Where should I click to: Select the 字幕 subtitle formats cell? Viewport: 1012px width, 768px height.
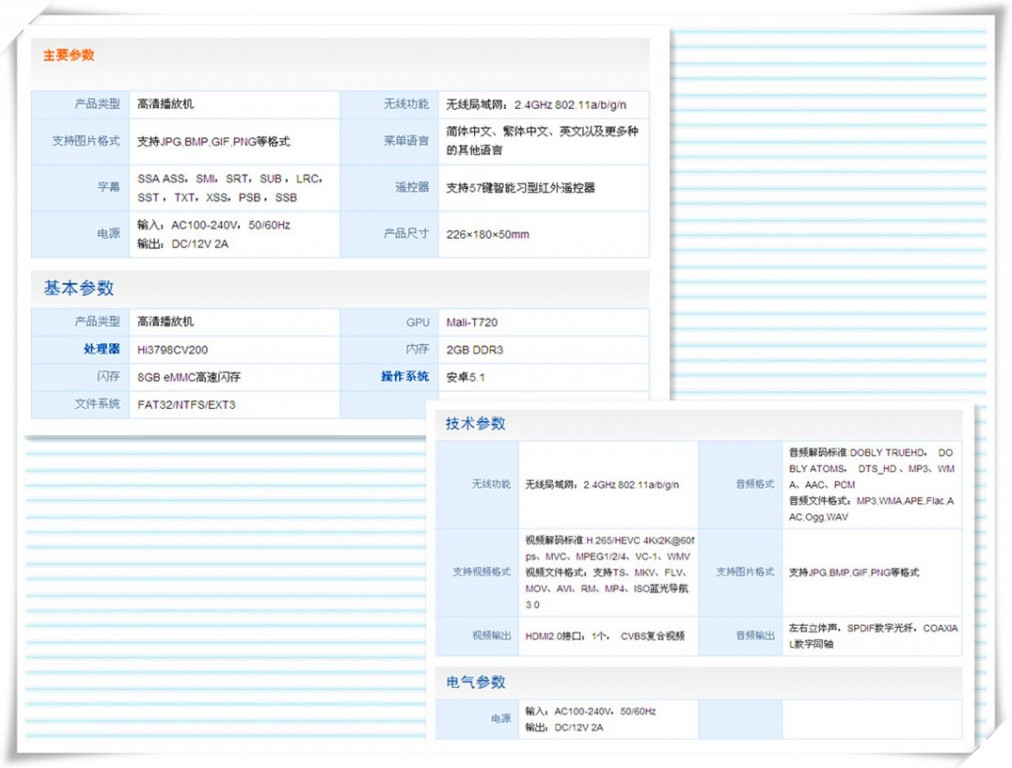(x=232, y=188)
